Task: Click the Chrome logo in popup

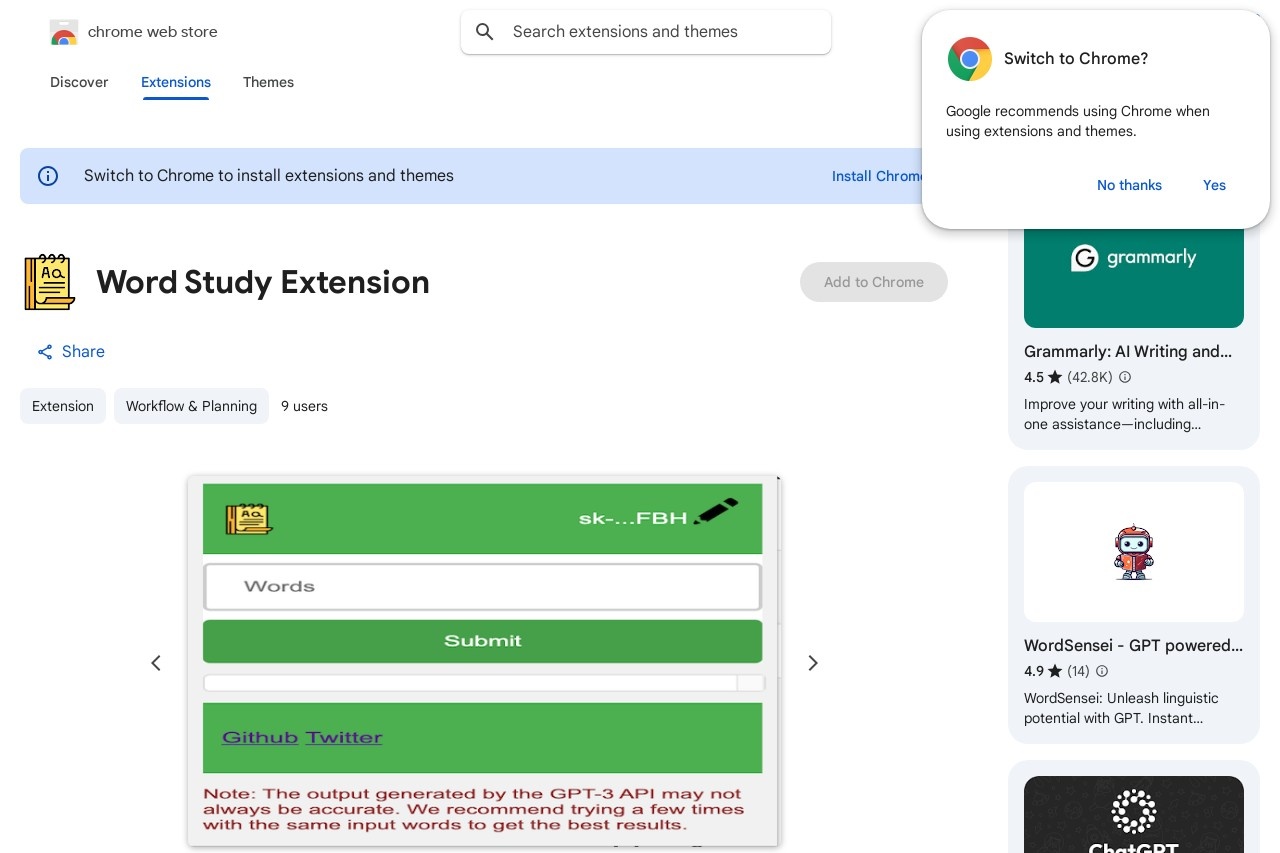Action: click(x=970, y=59)
